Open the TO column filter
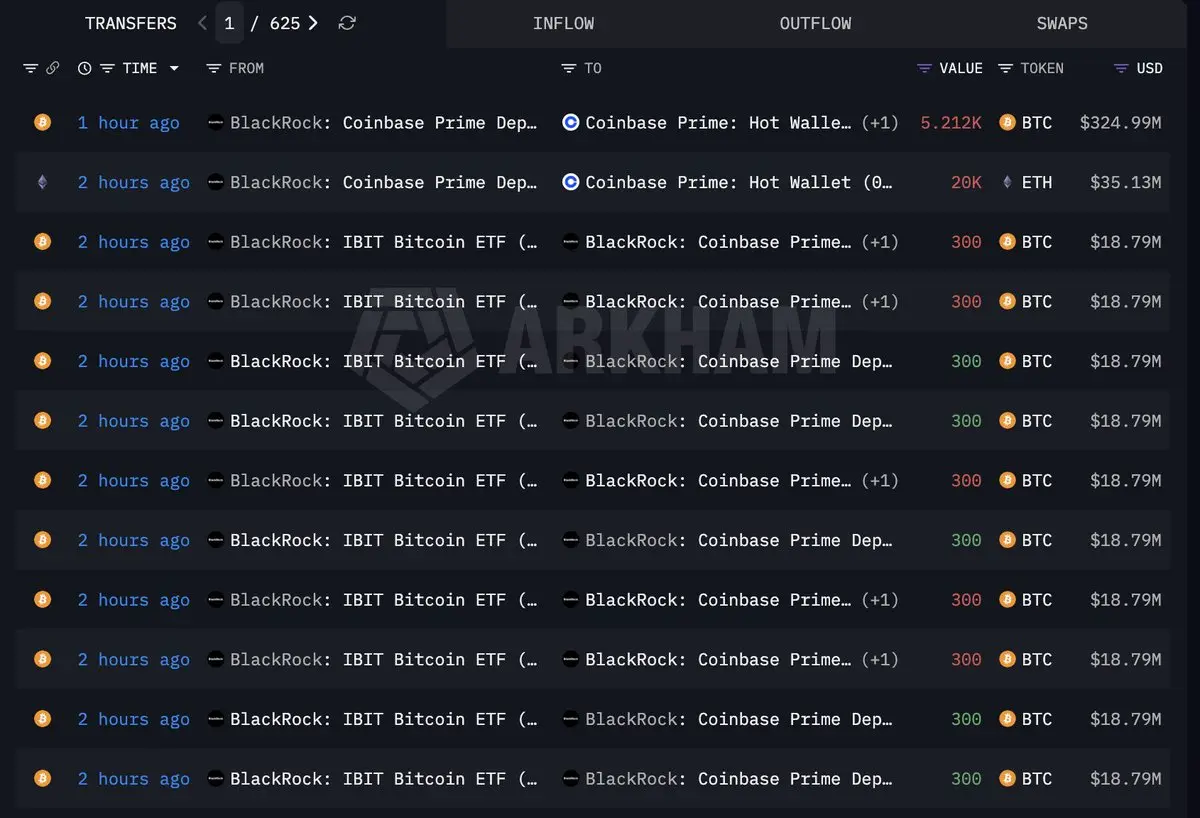This screenshot has width=1200, height=818. tap(569, 68)
